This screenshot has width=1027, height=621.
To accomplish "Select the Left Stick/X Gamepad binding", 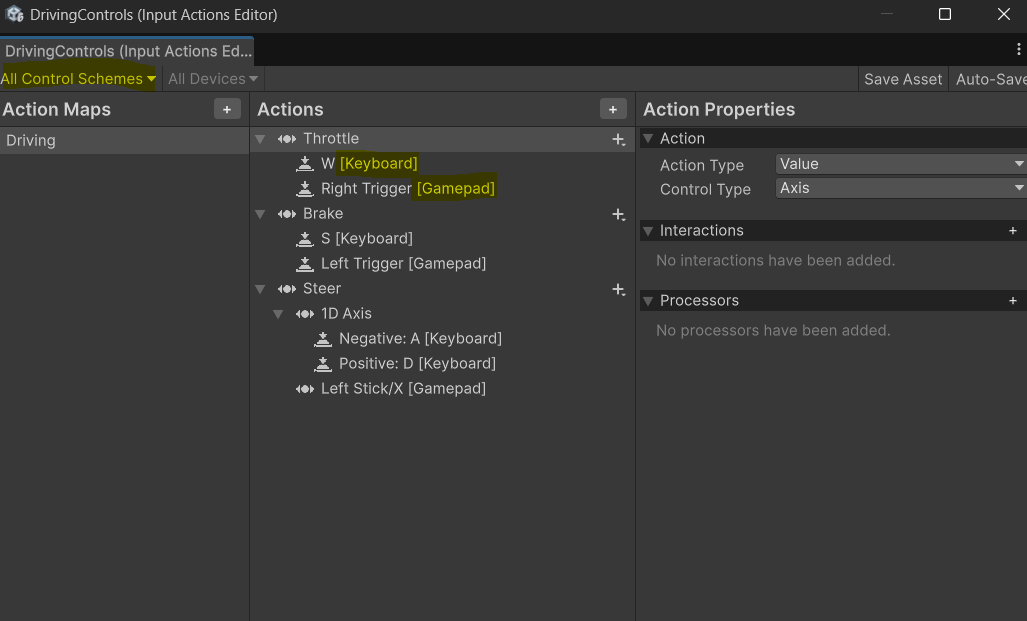I will [402, 388].
